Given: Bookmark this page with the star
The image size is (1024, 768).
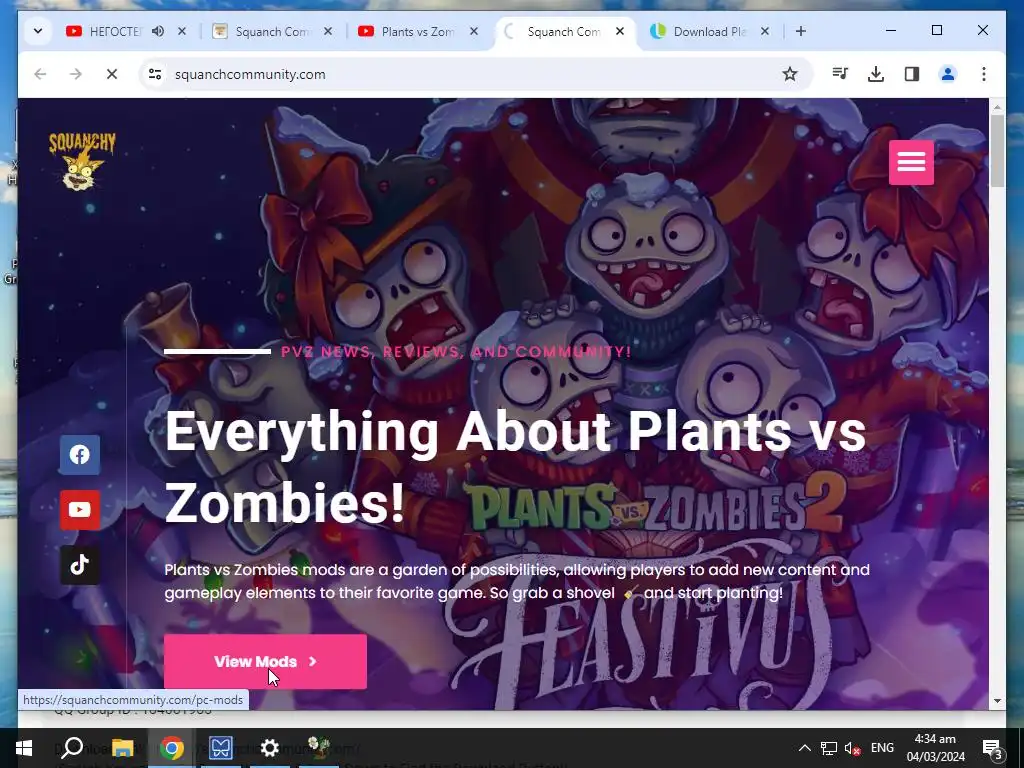Looking at the screenshot, I should (790, 74).
